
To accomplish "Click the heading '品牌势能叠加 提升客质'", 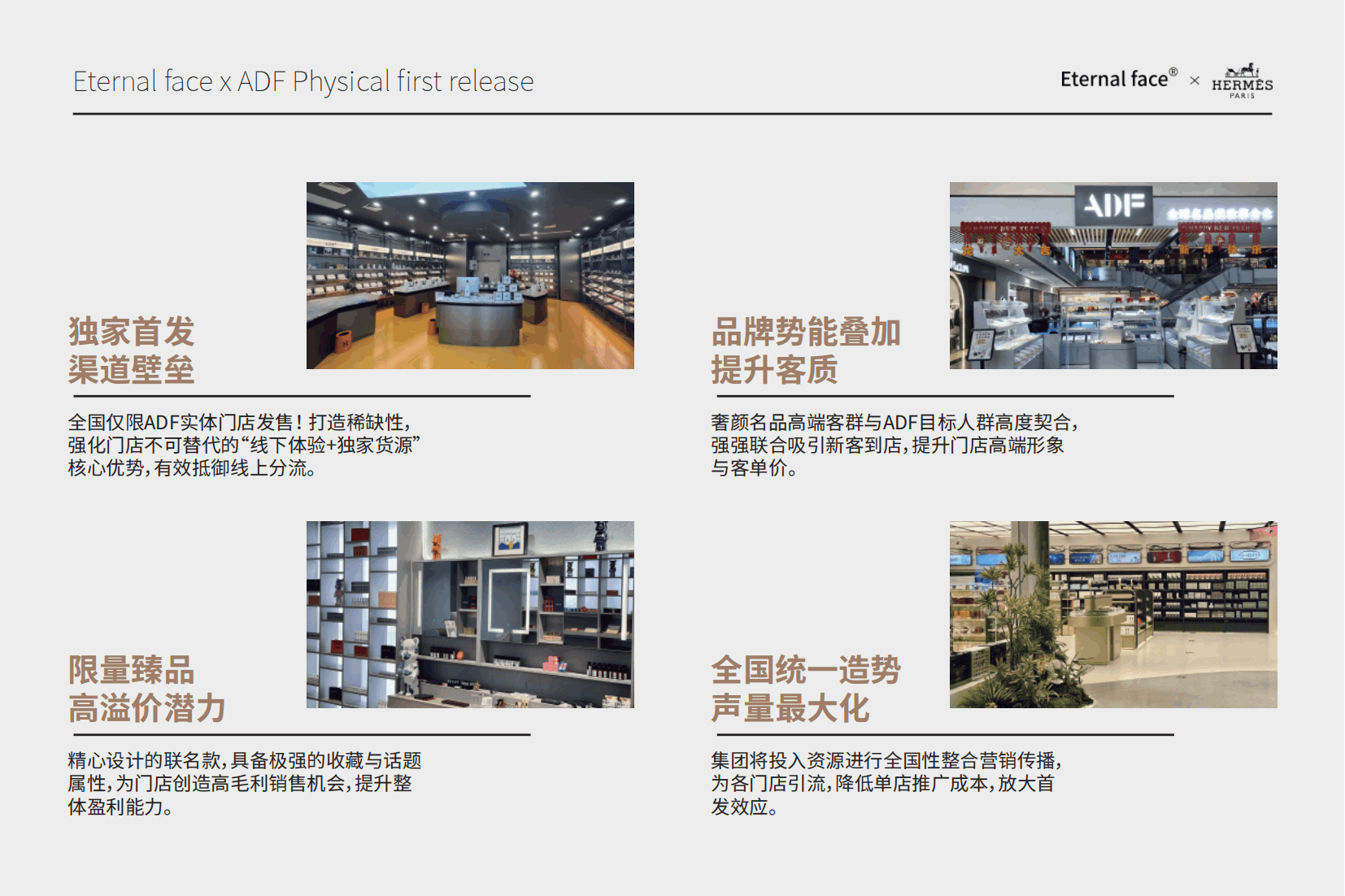I will [x=806, y=350].
